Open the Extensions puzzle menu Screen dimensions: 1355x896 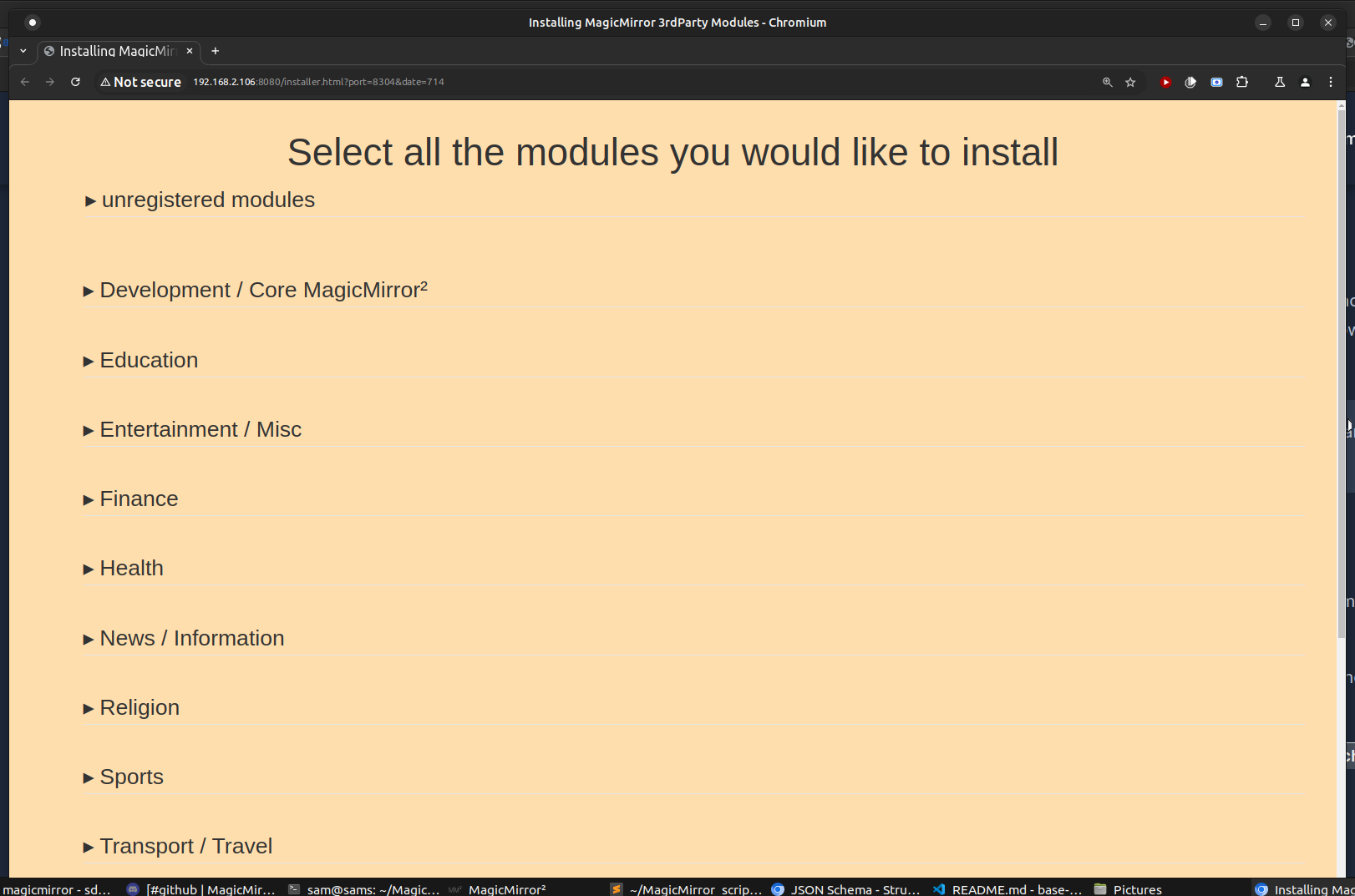click(1242, 82)
